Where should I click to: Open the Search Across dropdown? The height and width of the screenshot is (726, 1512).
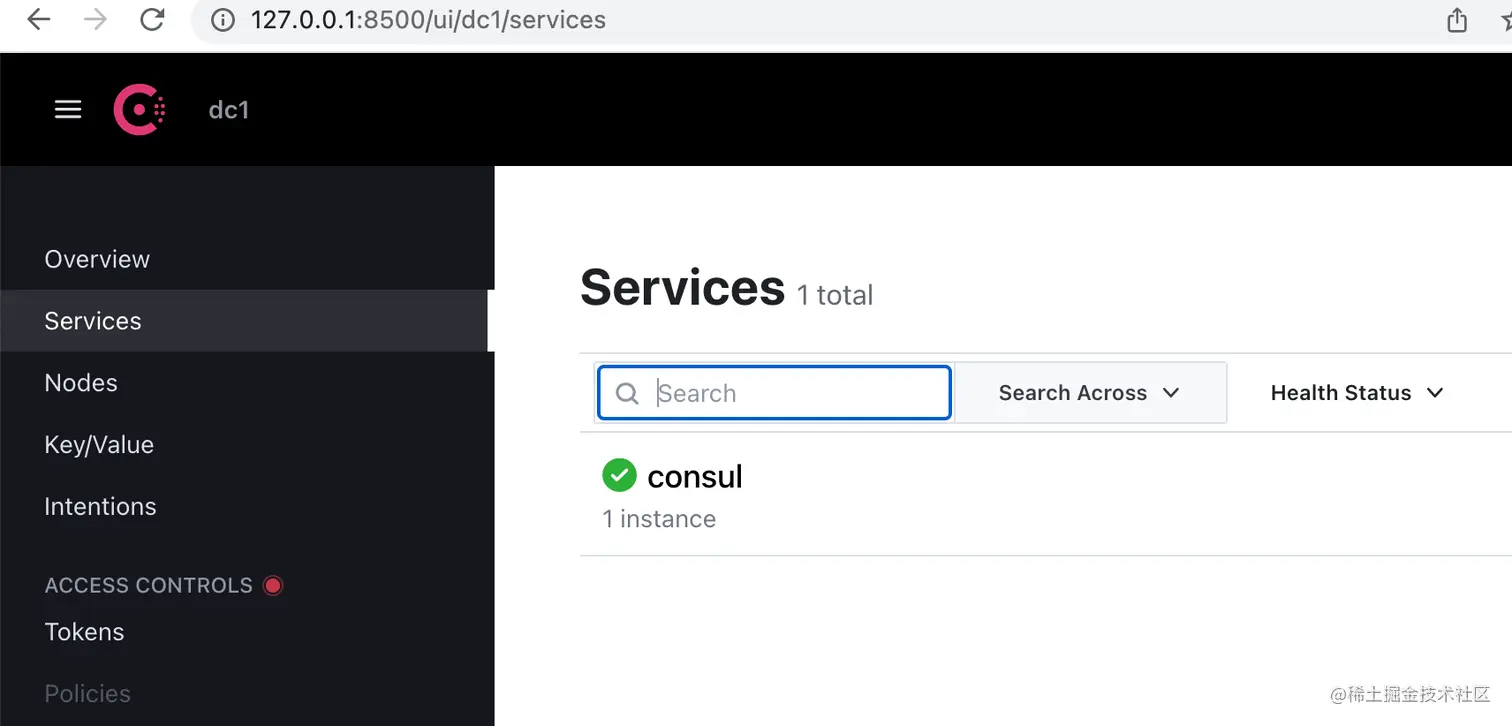[1090, 393]
